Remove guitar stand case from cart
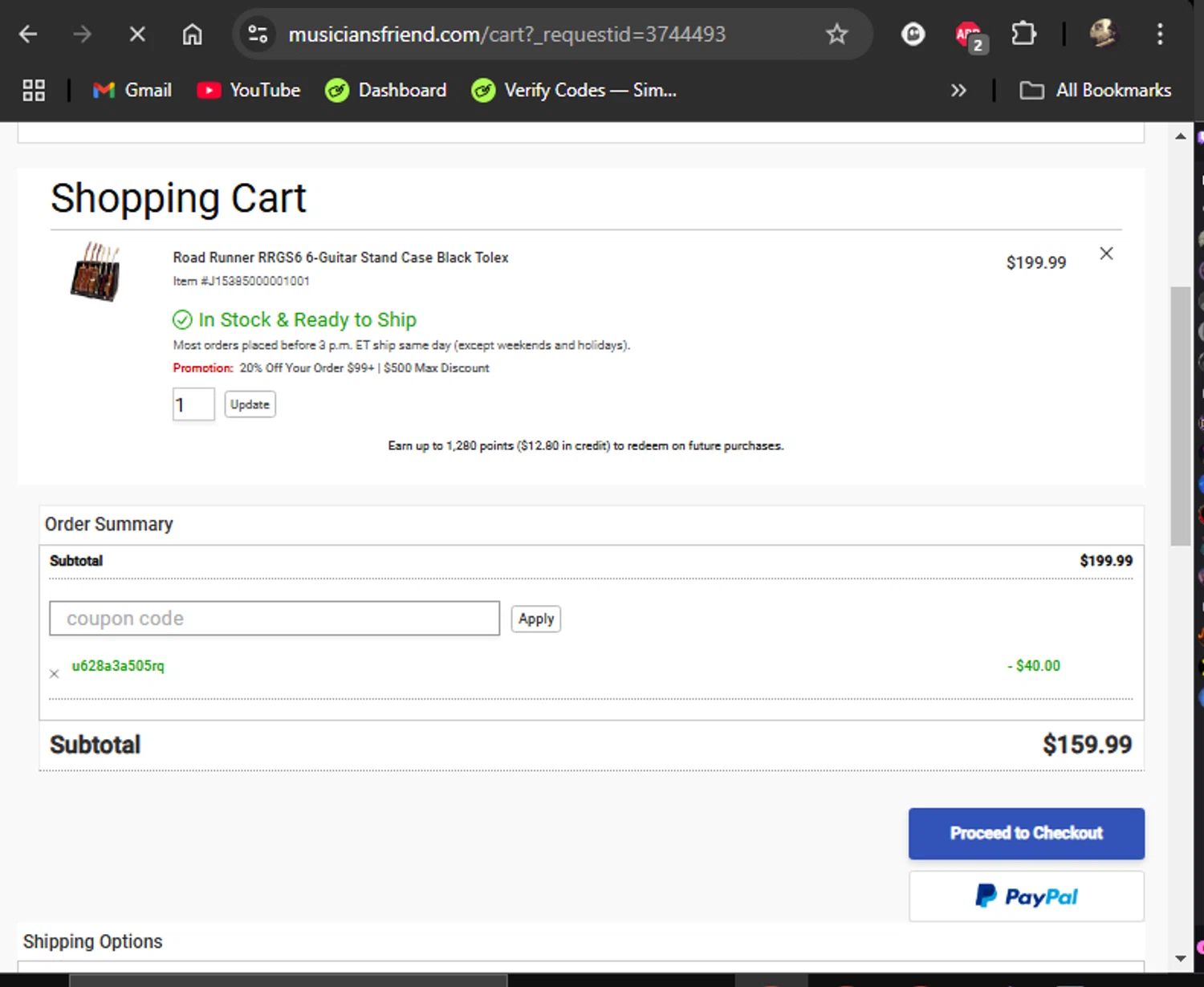The image size is (1204, 987). click(x=1106, y=254)
